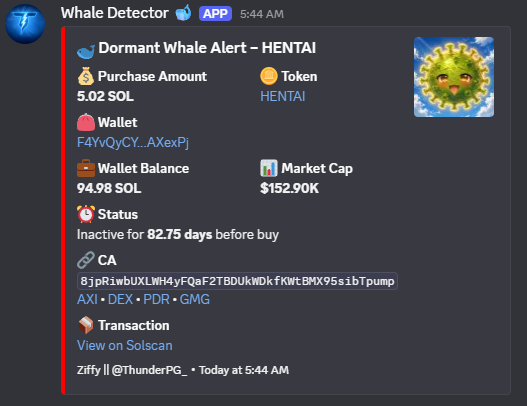Open the HENTAI token link
This screenshot has width=527, height=406.
click(x=283, y=96)
